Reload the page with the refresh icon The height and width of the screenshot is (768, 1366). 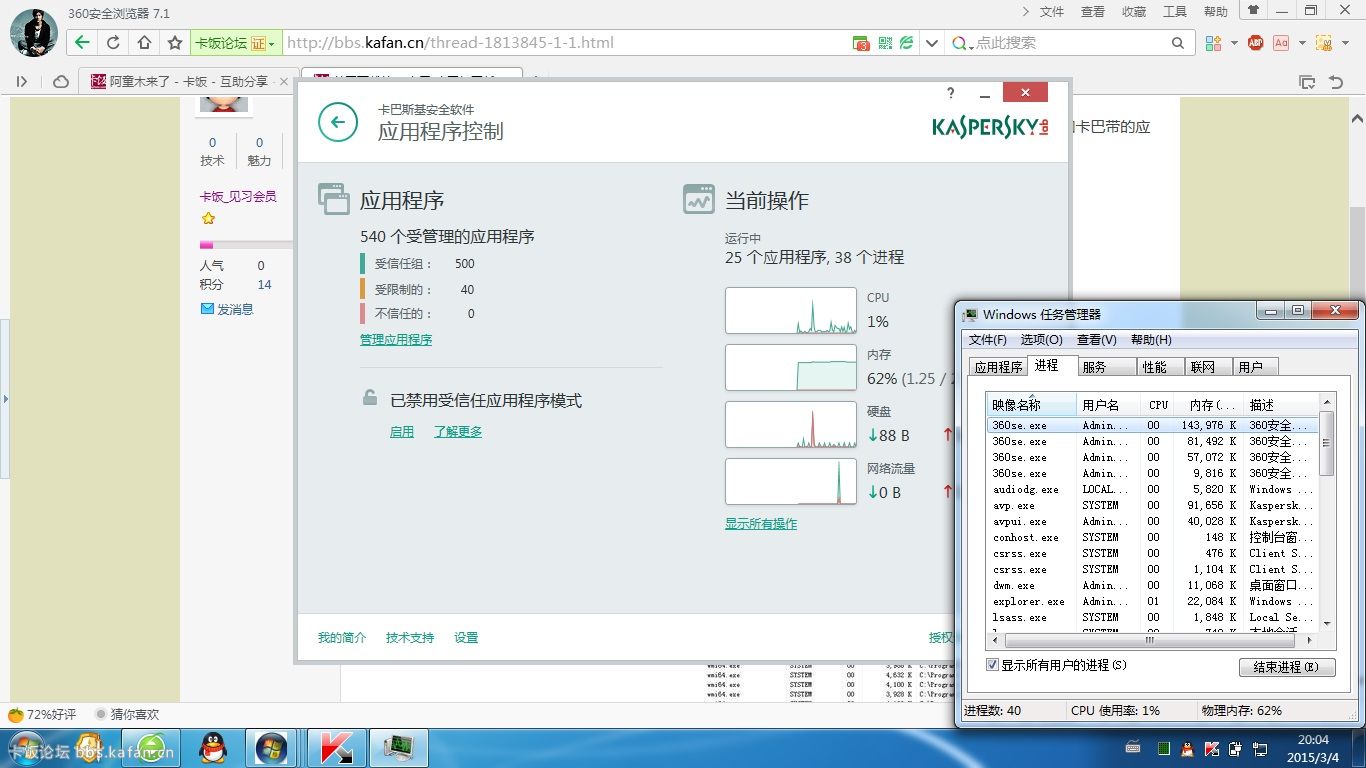point(113,43)
